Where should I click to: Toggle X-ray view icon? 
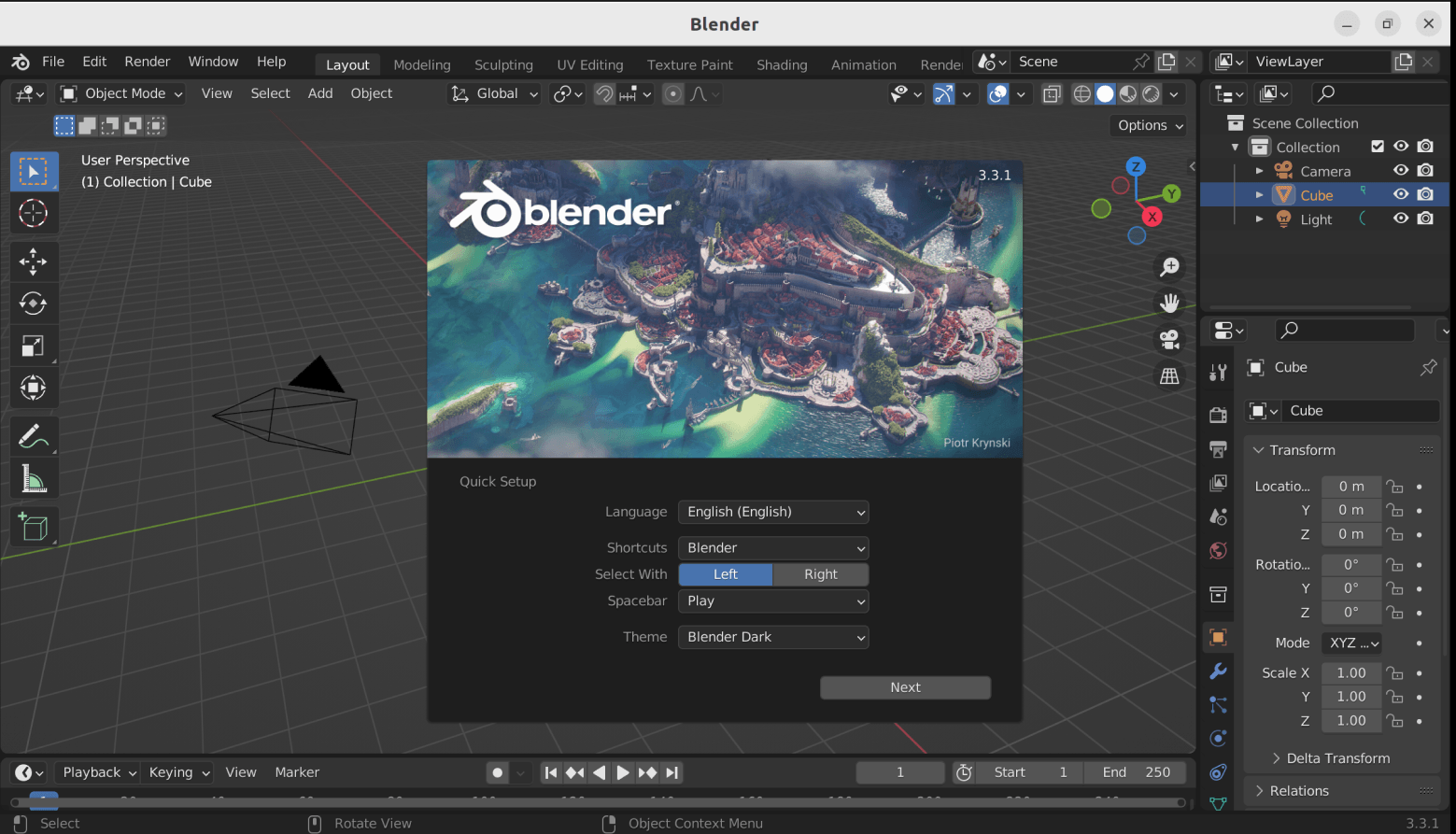[1052, 93]
